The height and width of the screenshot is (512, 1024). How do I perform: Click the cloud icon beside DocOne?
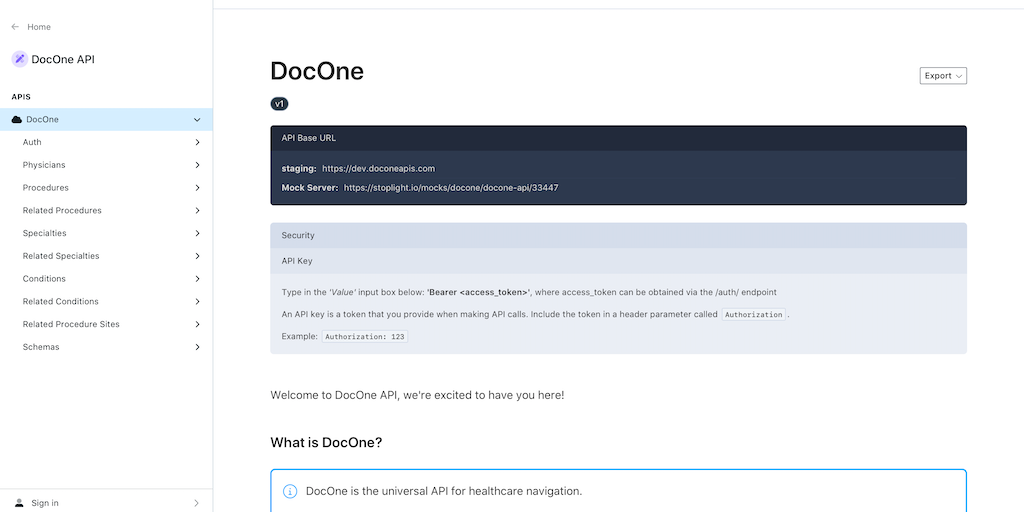pyautogui.click(x=17, y=120)
